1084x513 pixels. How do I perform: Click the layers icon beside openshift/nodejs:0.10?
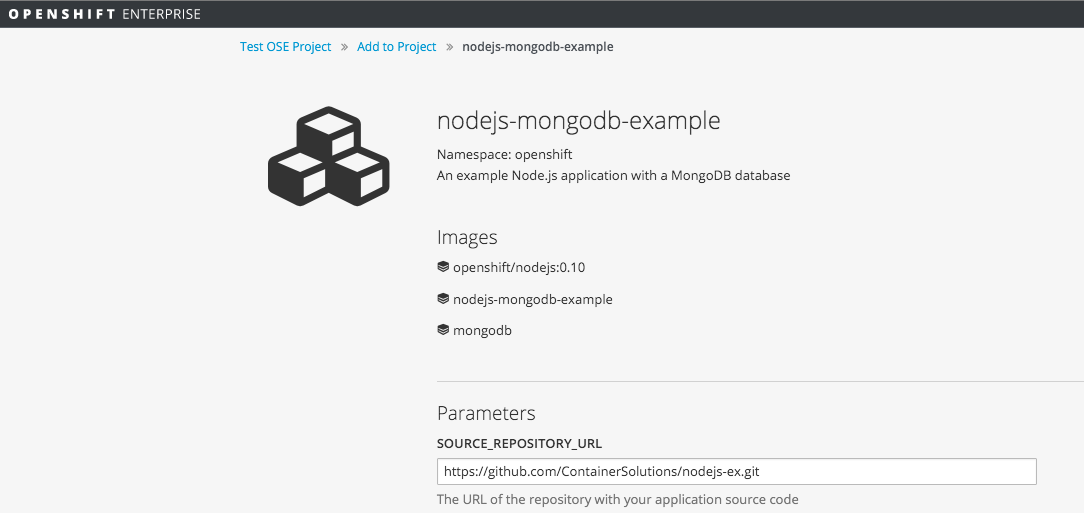point(443,267)
